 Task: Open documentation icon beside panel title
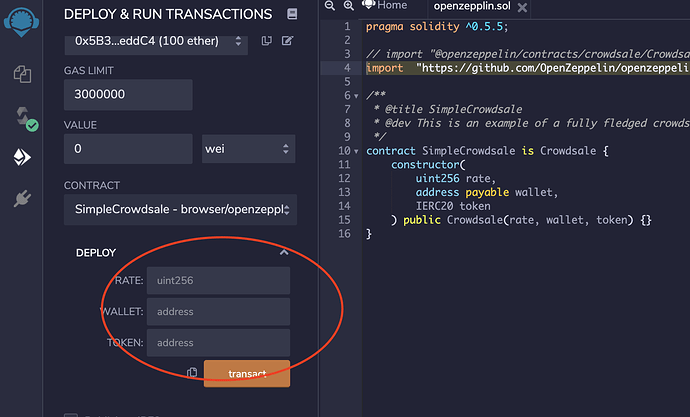click(292, 14)
